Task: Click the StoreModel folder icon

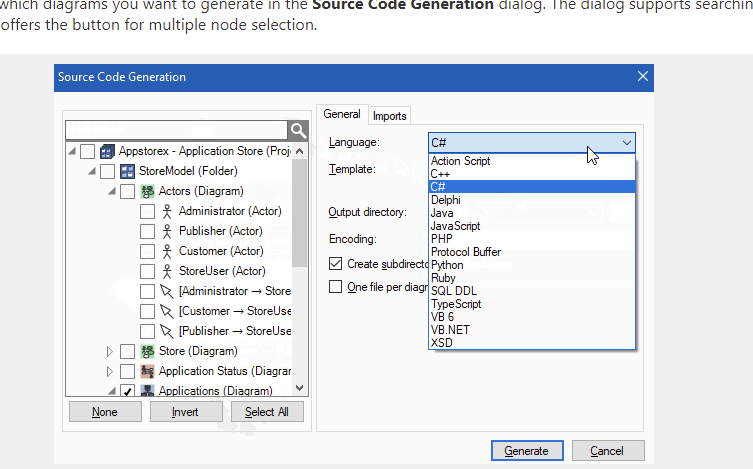Action: tap(127, 171)
